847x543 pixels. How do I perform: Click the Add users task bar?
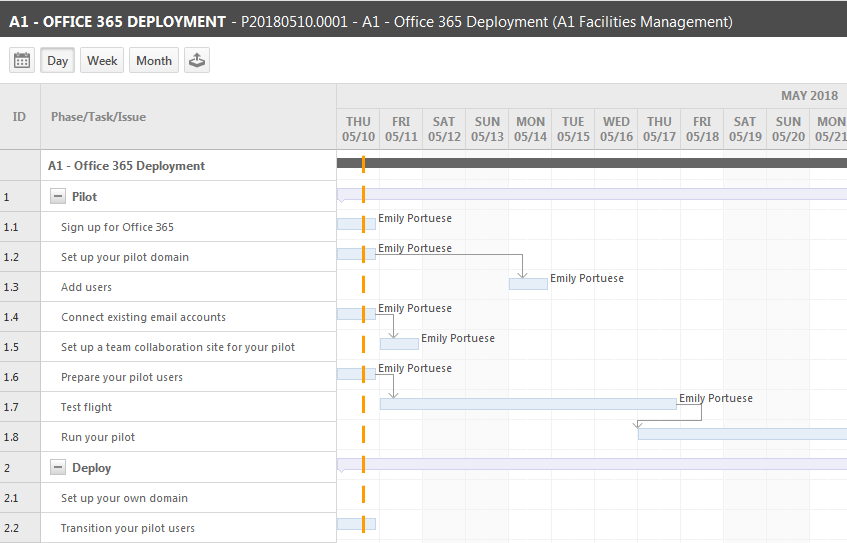tap(528, 284)
